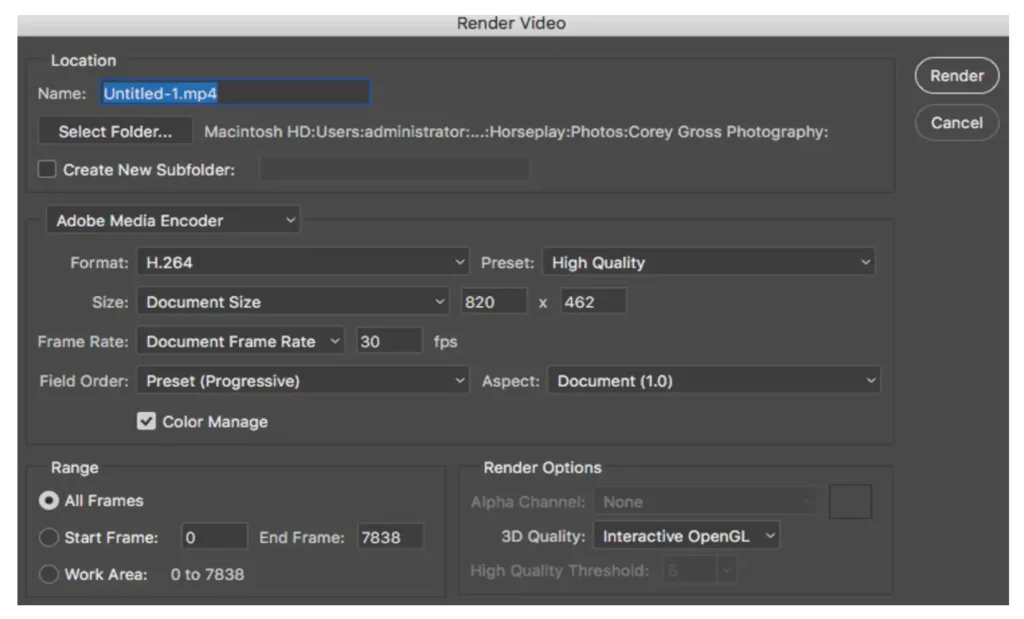This screenshot has width=1024, height=619.
Task: Select the Work Area radio option
Action: 49,574
